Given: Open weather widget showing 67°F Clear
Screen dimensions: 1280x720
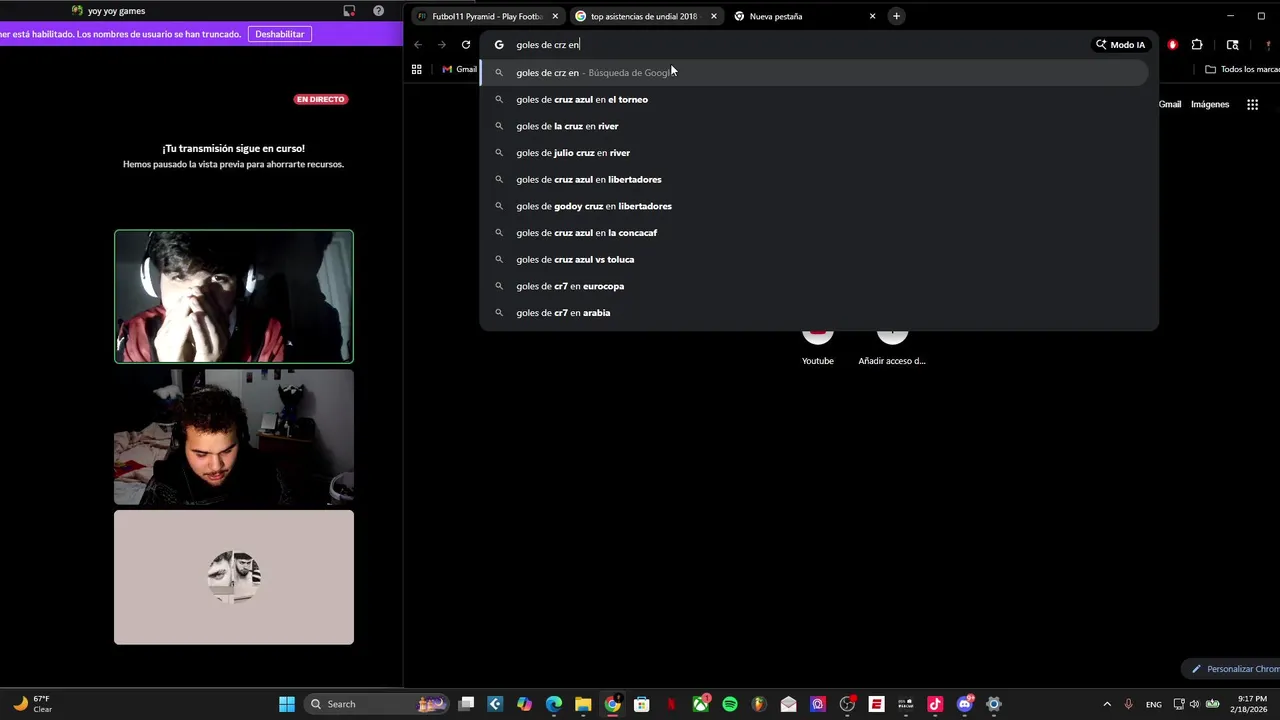Looking at the screenshot, I should pos(32,704).
